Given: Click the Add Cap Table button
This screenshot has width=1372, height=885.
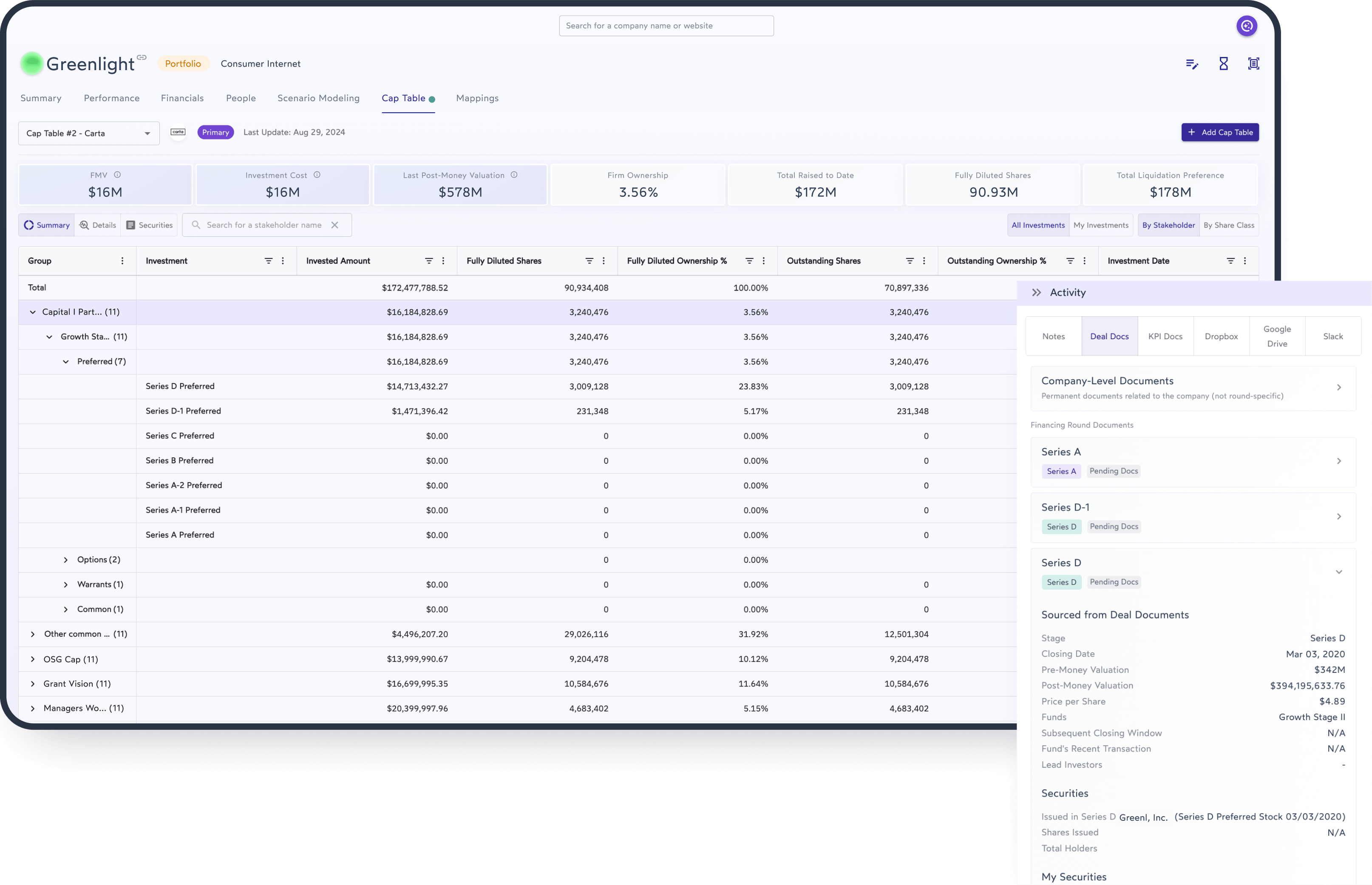Looking at the screenshot, I should (1220, 132).
